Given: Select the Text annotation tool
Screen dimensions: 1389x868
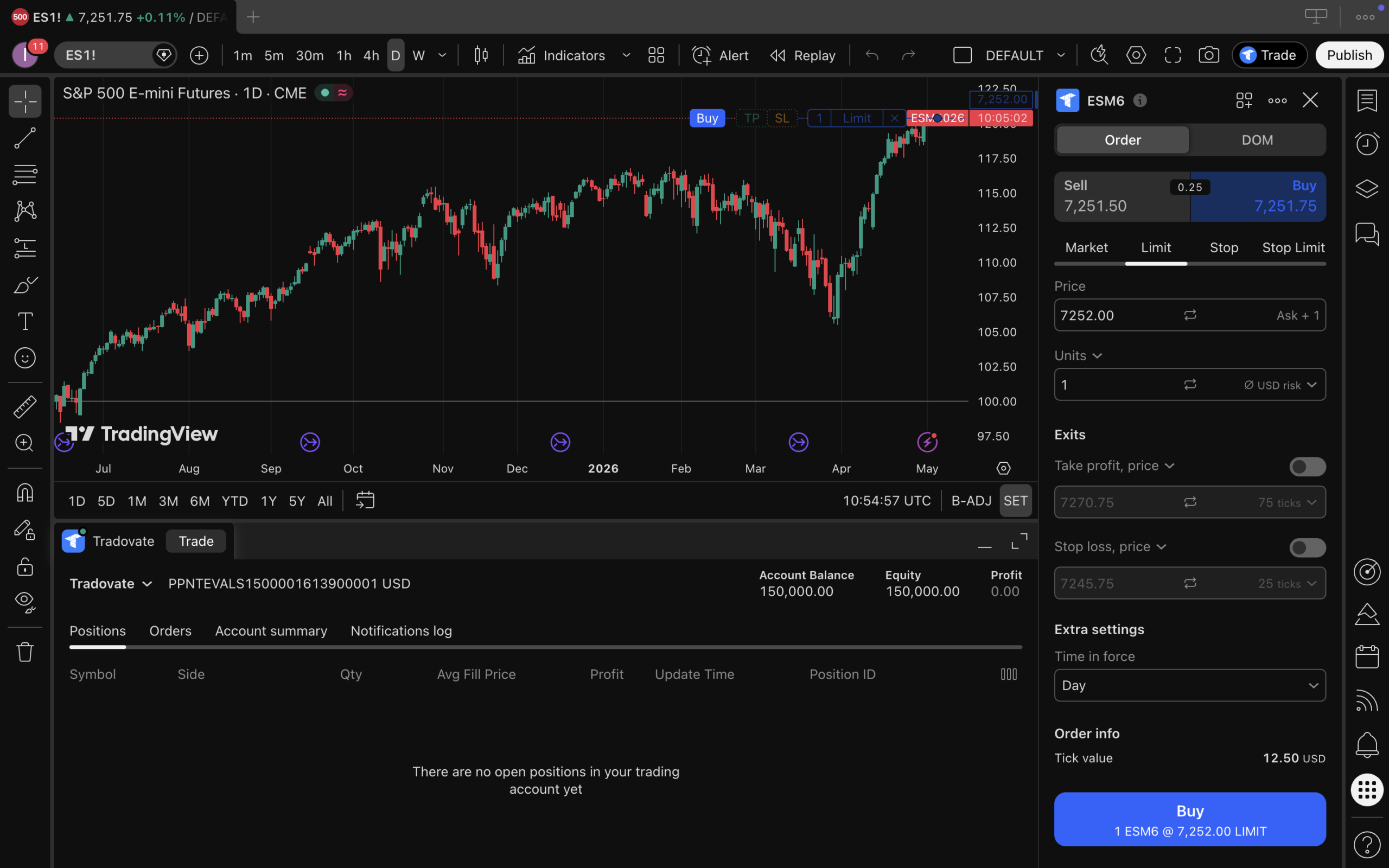Looking at the screenshot, I should pos(24,322).
